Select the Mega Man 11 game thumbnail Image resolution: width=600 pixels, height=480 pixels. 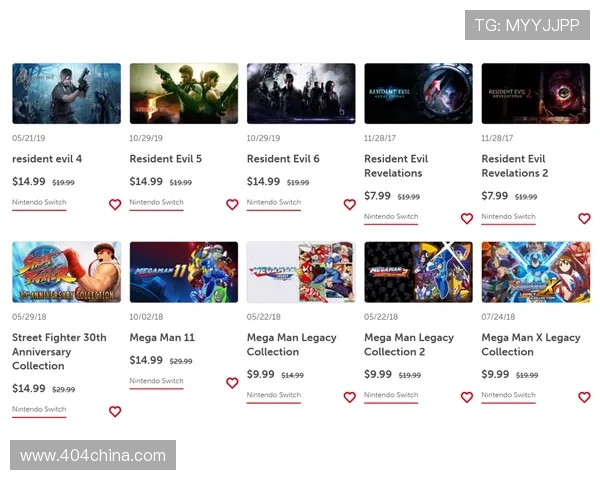184,272
